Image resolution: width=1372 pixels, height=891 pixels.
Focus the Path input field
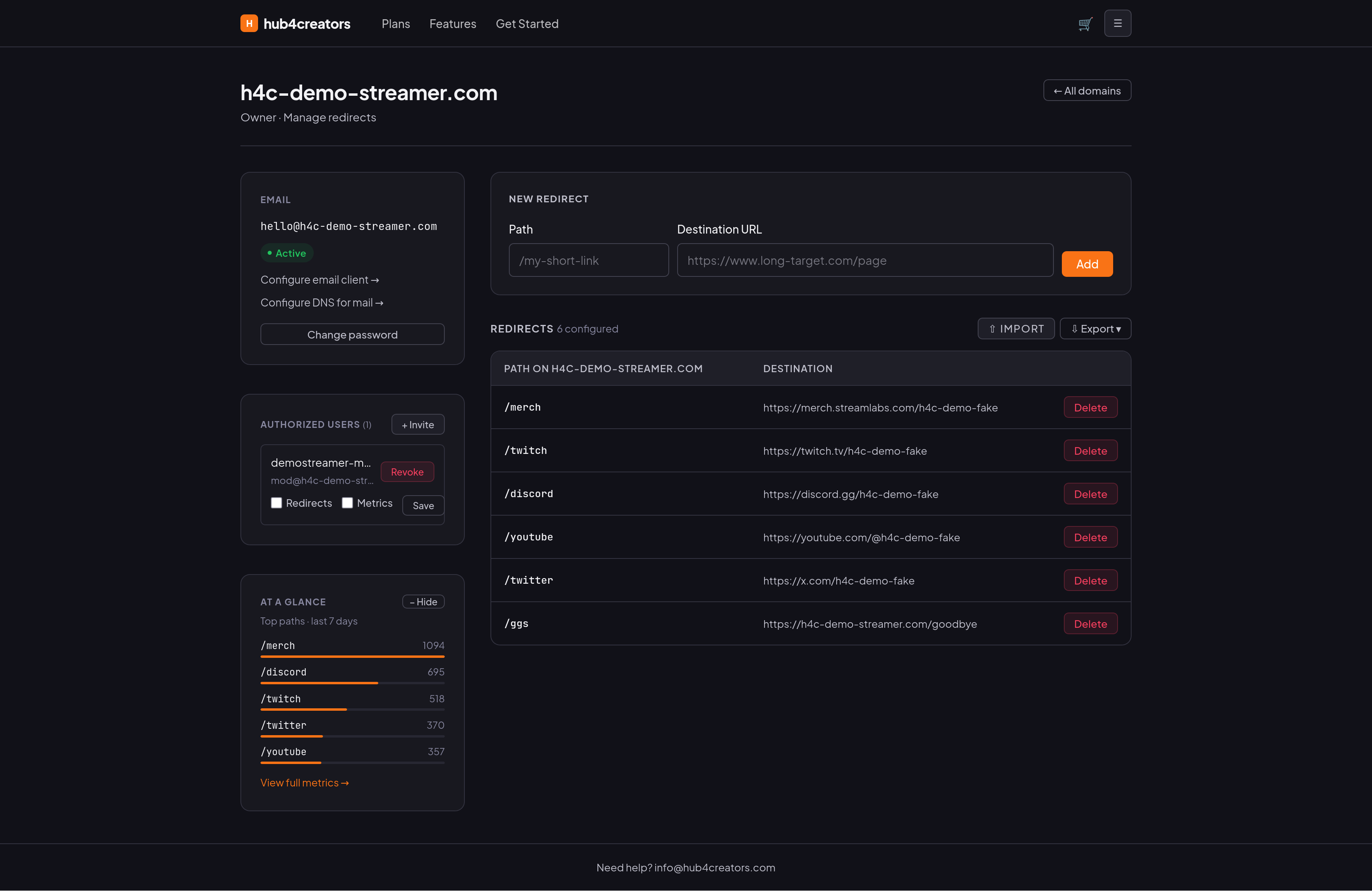(x=589, y=260)
